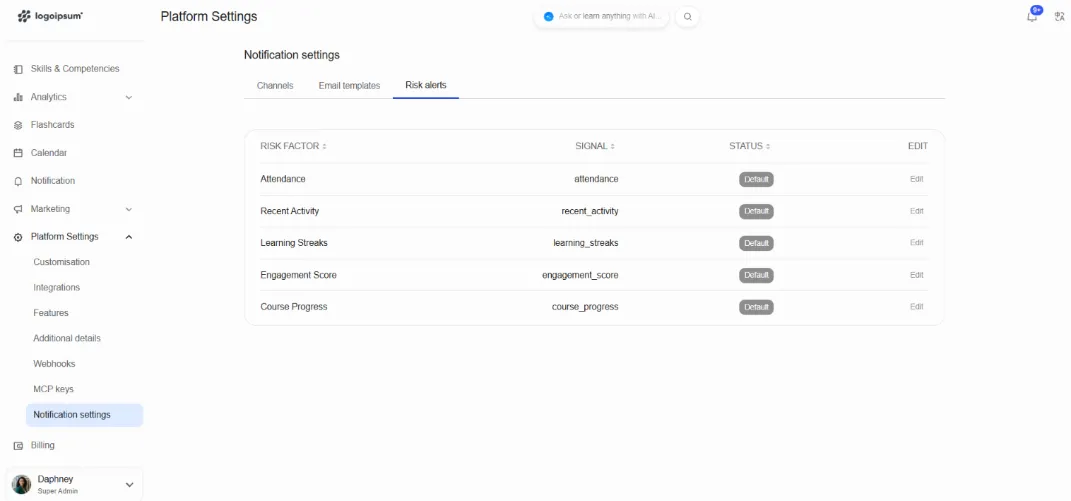1071x501 pixels.
Task: Click Daphney's profile avatar
Action: pos(21,485)
